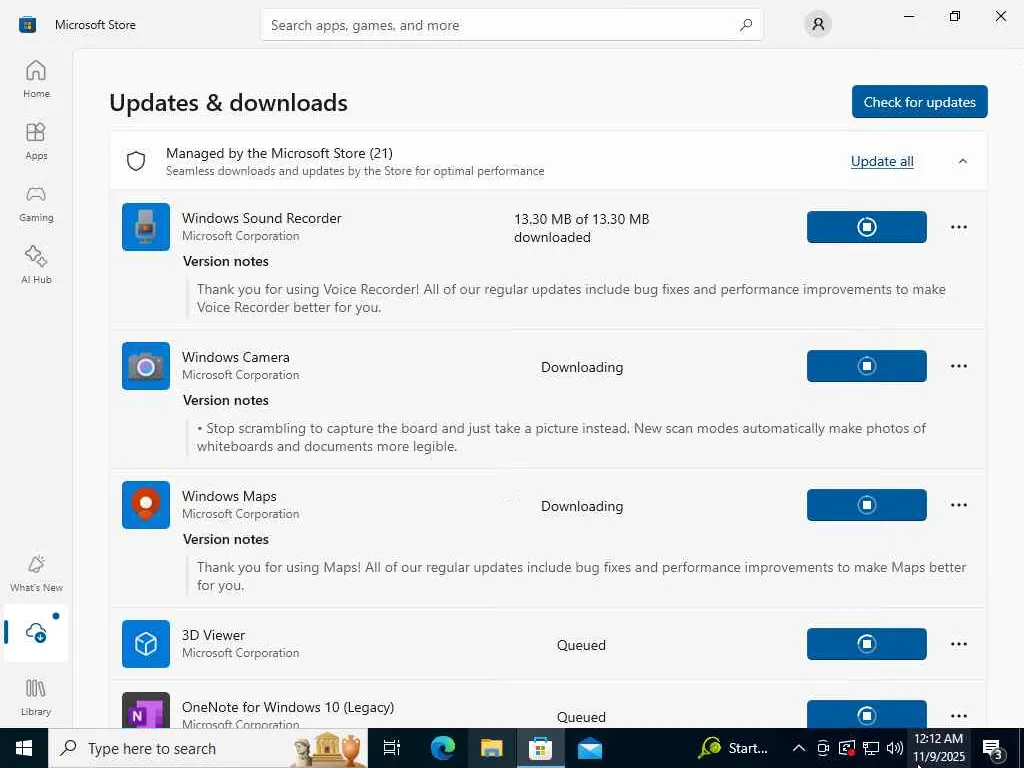
Task: Click the 3D Viewer app icon
Action: pyautogui.click(x=146, y=644)
